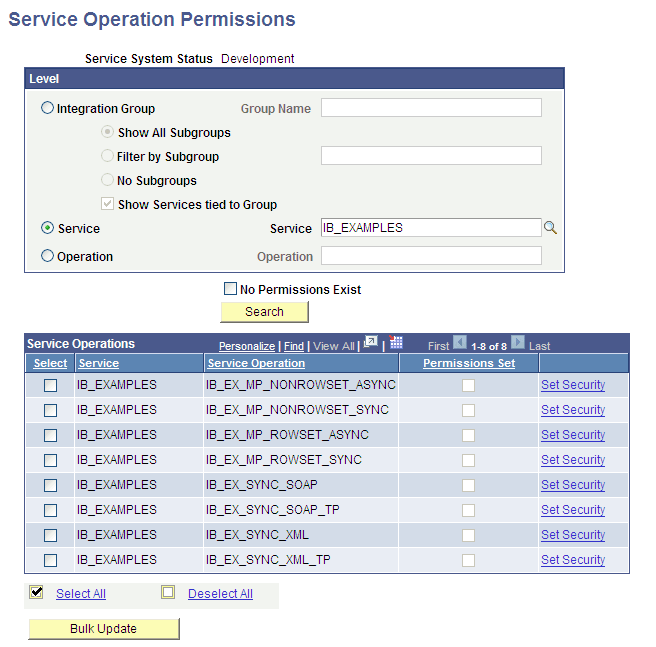
Task: Open Set Security for IB_EX_MP_NONROWSET_ASYNC
Action: pyautogui.click(x=573, y=385)
